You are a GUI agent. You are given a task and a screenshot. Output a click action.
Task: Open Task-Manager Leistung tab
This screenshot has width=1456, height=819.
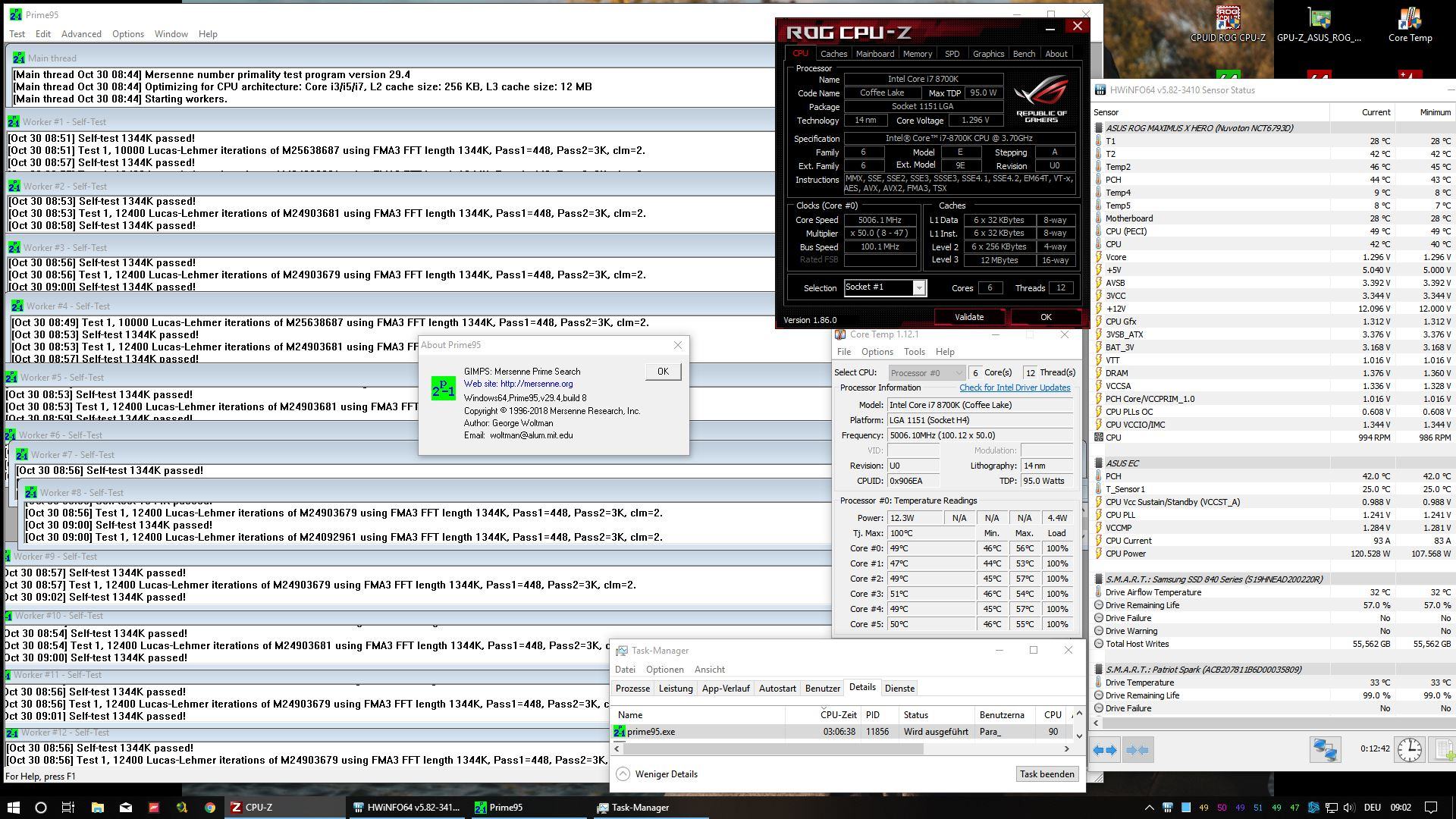(676, 689)
